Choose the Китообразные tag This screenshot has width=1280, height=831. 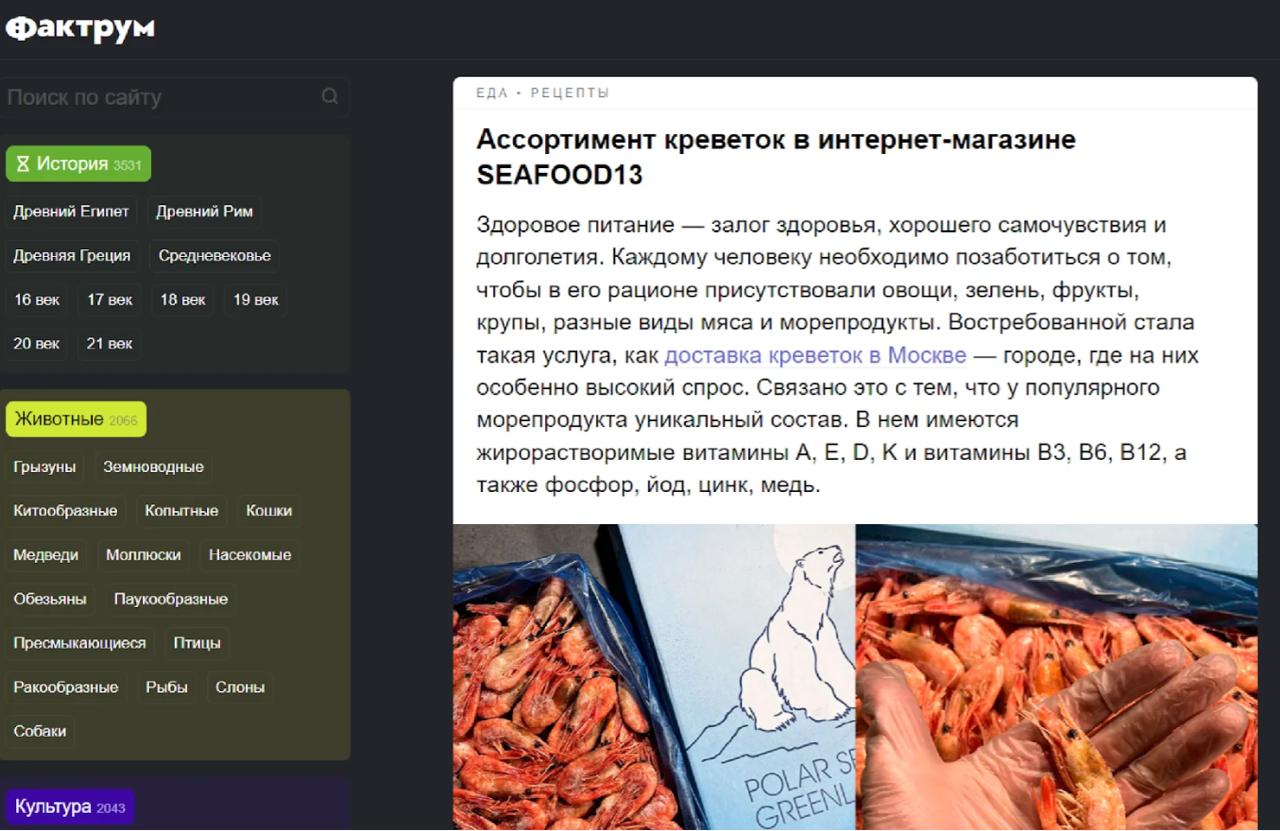65,510
